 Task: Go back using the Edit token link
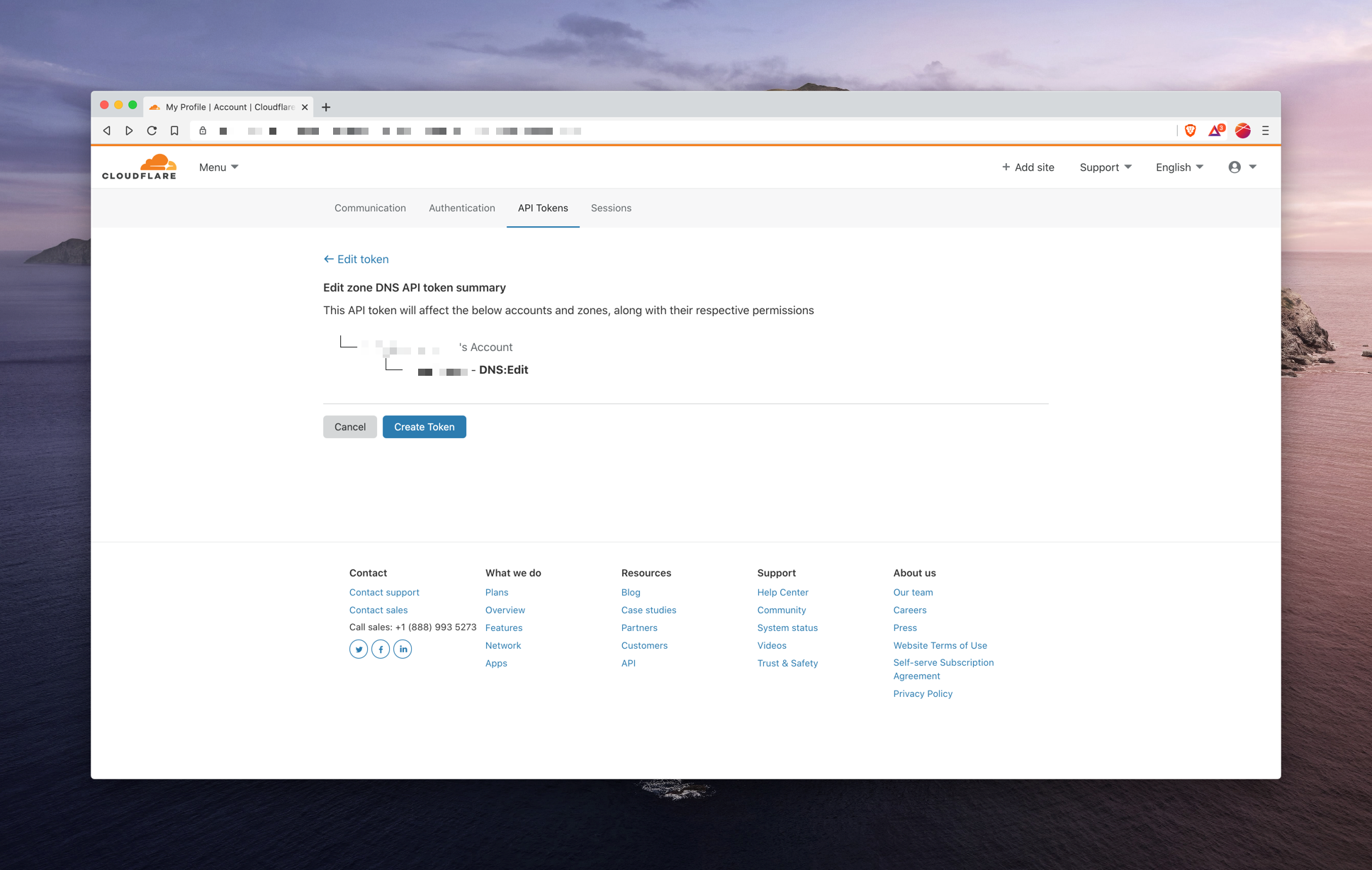(355, 259)
